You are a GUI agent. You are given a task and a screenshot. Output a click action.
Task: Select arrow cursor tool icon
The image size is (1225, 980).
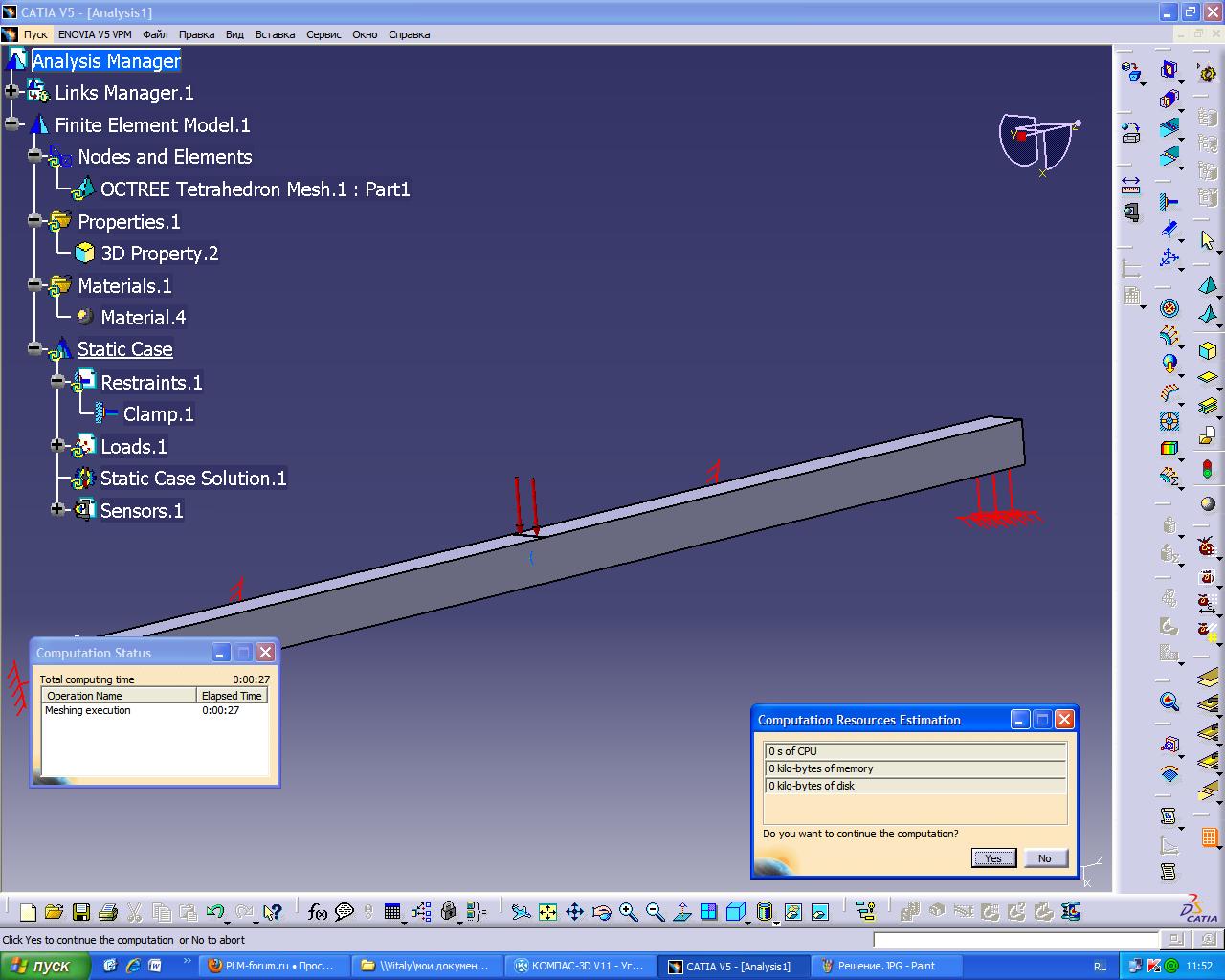1208,239
